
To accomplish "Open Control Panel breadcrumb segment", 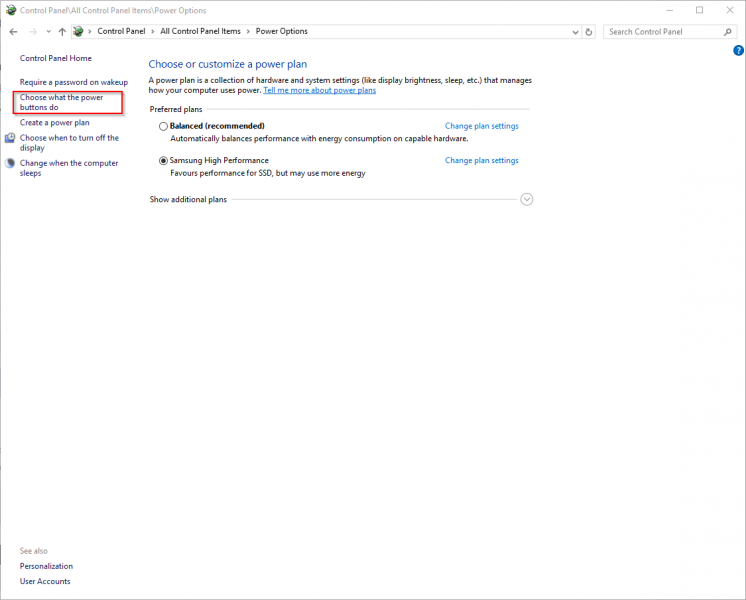I will 121,31.
